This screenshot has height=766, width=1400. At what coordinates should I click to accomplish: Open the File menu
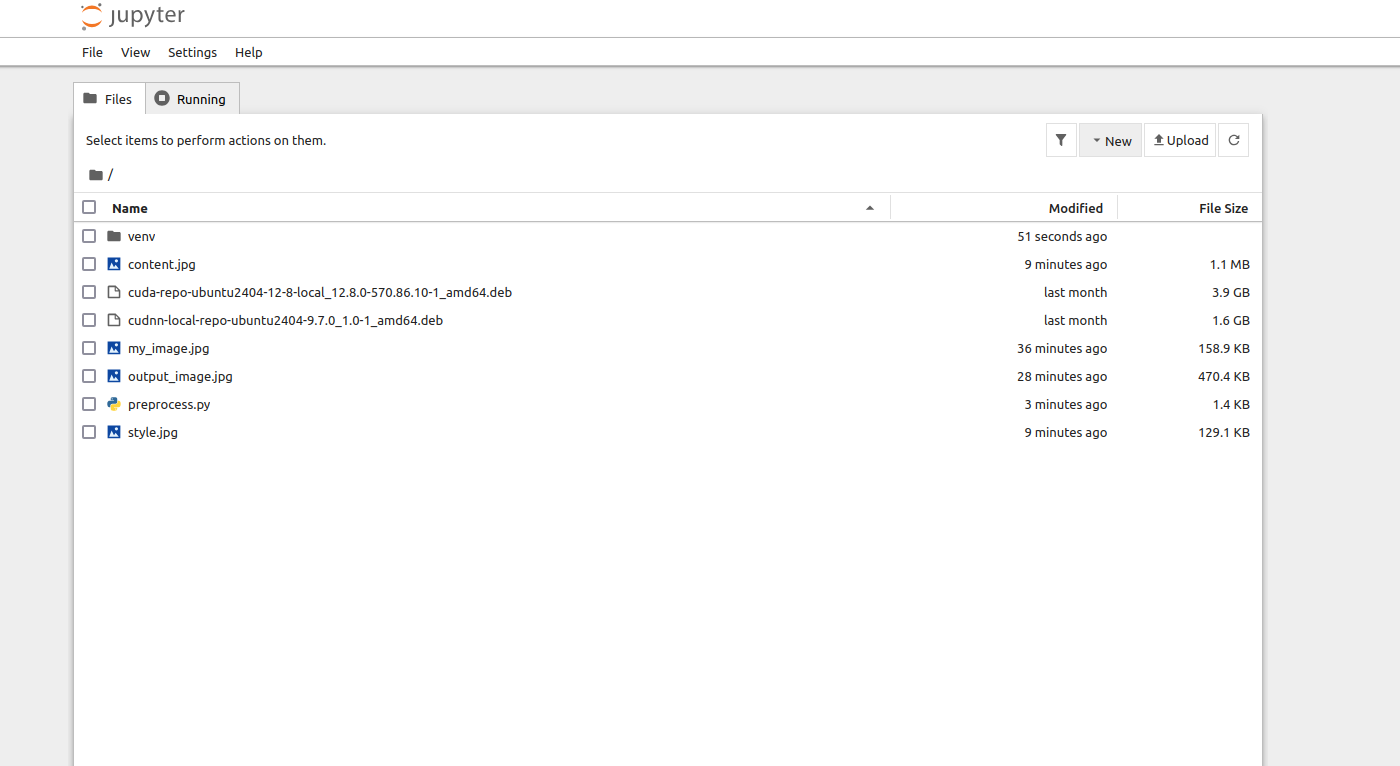92,53
